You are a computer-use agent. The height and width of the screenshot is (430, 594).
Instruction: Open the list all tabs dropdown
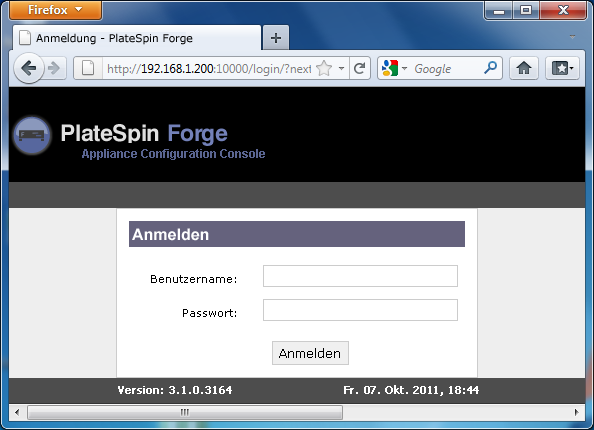[572, 37]
